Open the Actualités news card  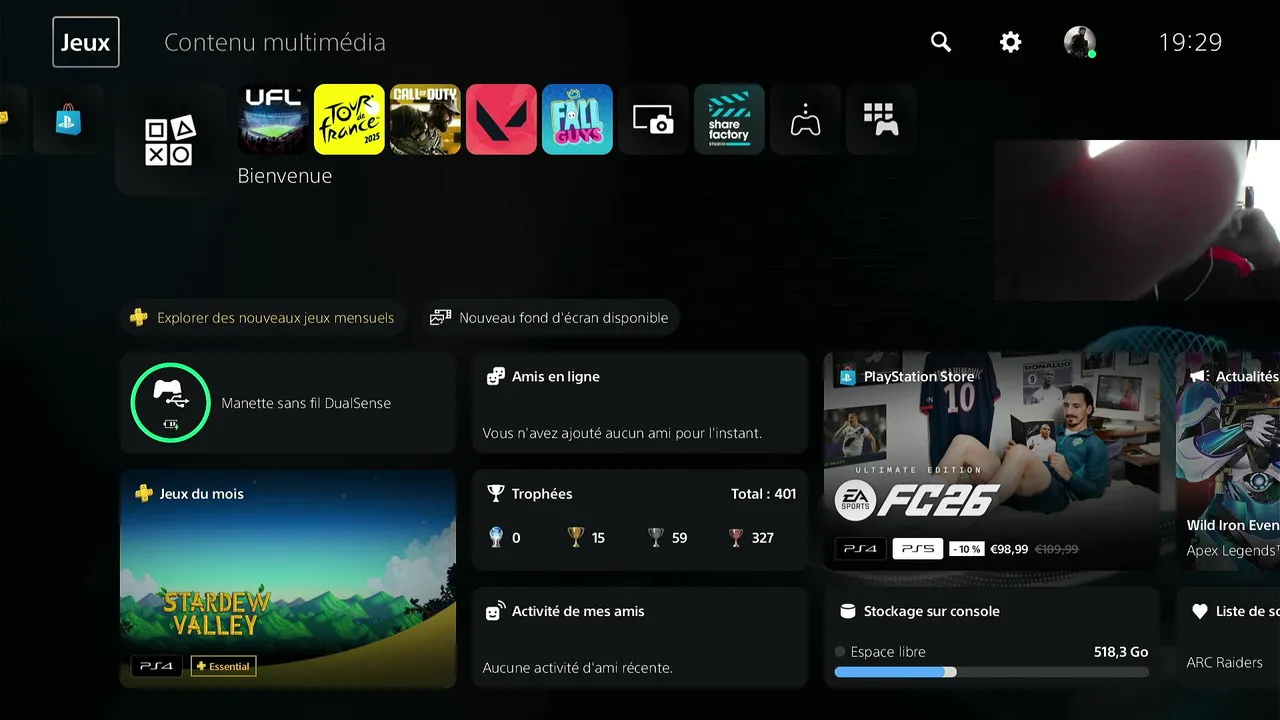[1228, 461]
